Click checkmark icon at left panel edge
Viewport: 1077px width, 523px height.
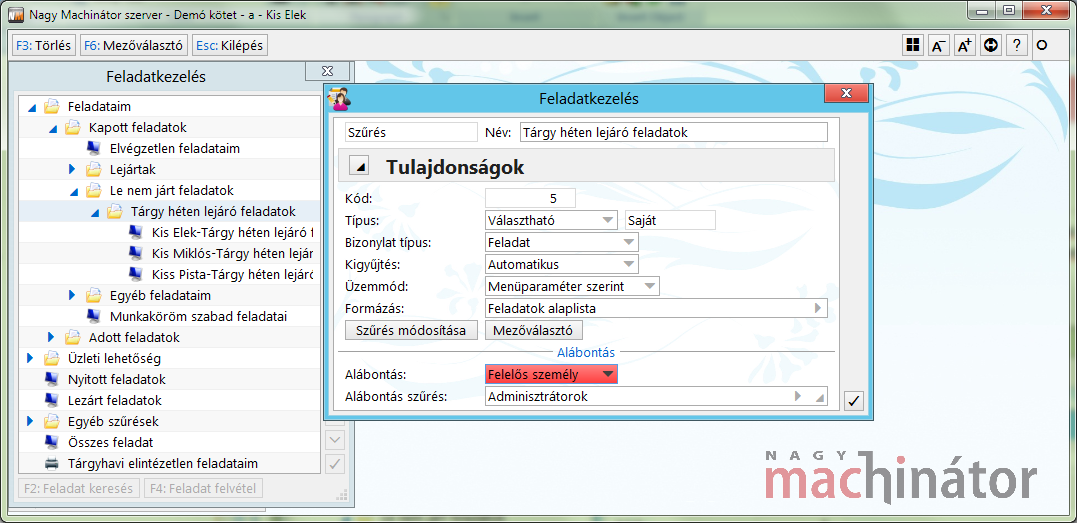click(335, 464)
